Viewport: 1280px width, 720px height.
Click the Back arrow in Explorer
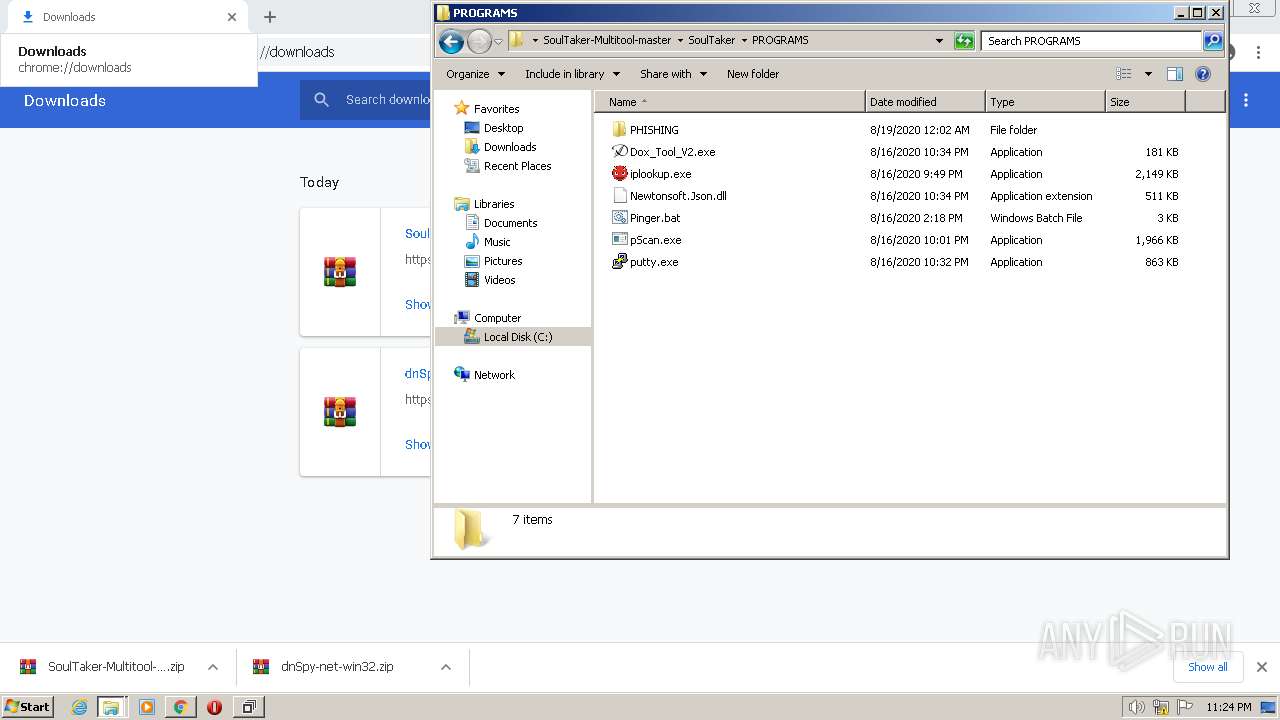pos(451,41)
